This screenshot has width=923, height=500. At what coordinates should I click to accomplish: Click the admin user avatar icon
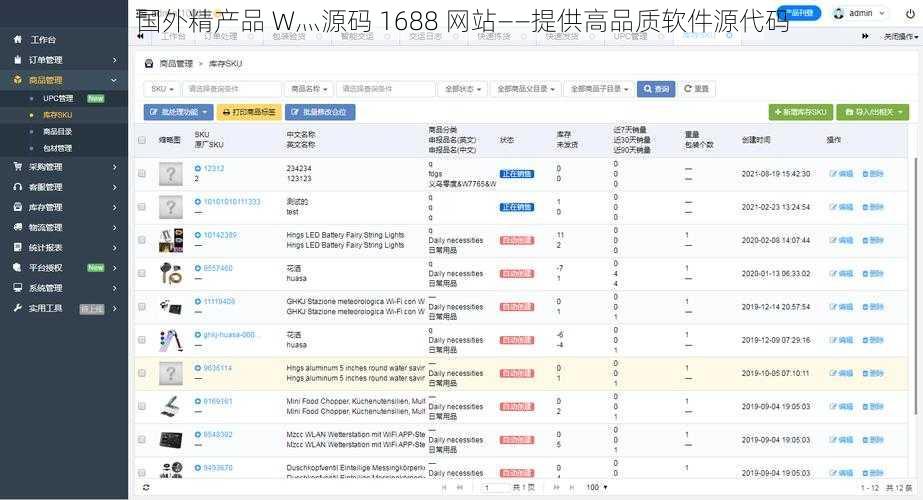tap(839, 13)
